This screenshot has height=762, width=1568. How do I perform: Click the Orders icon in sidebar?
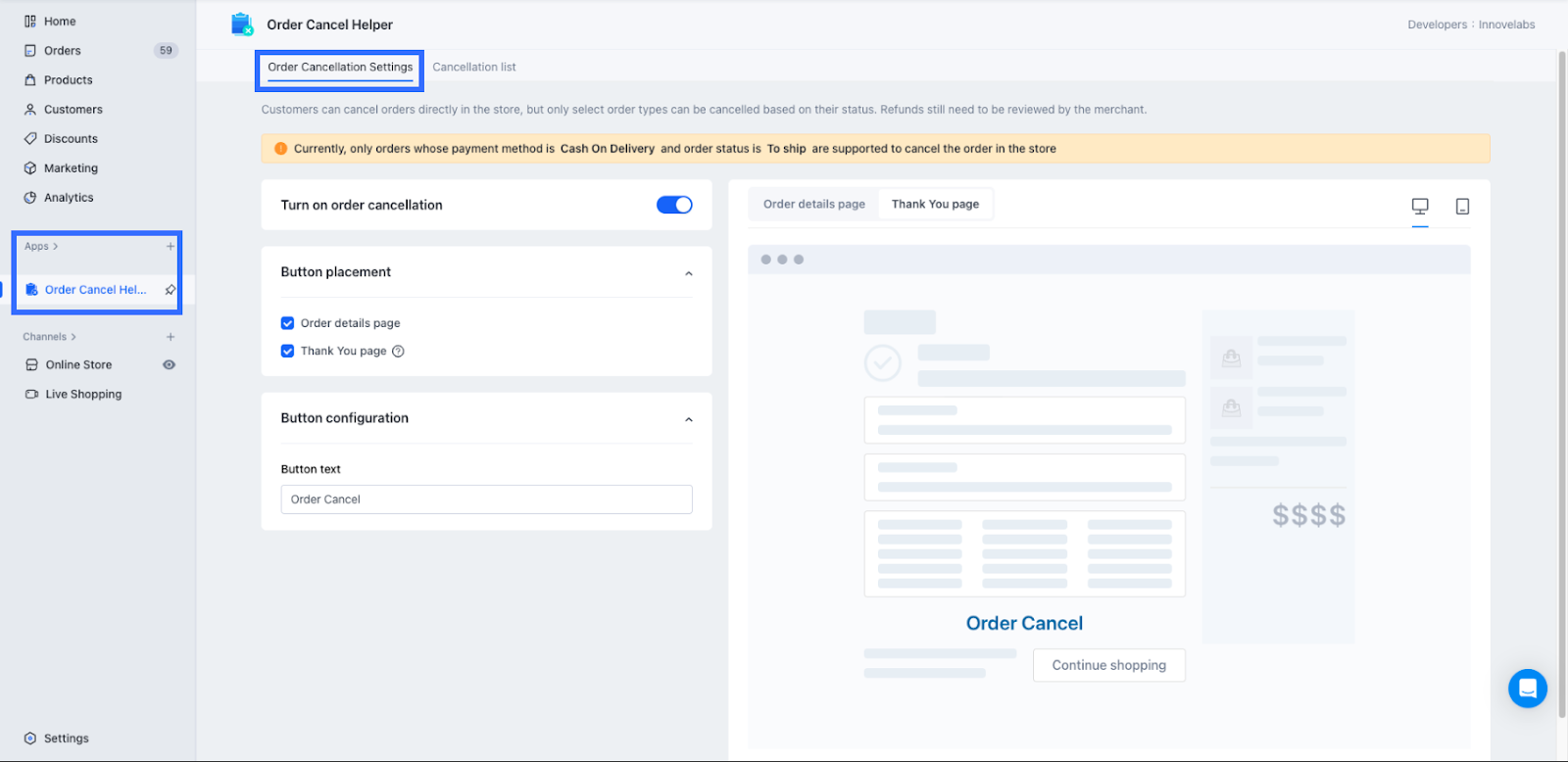30,51
